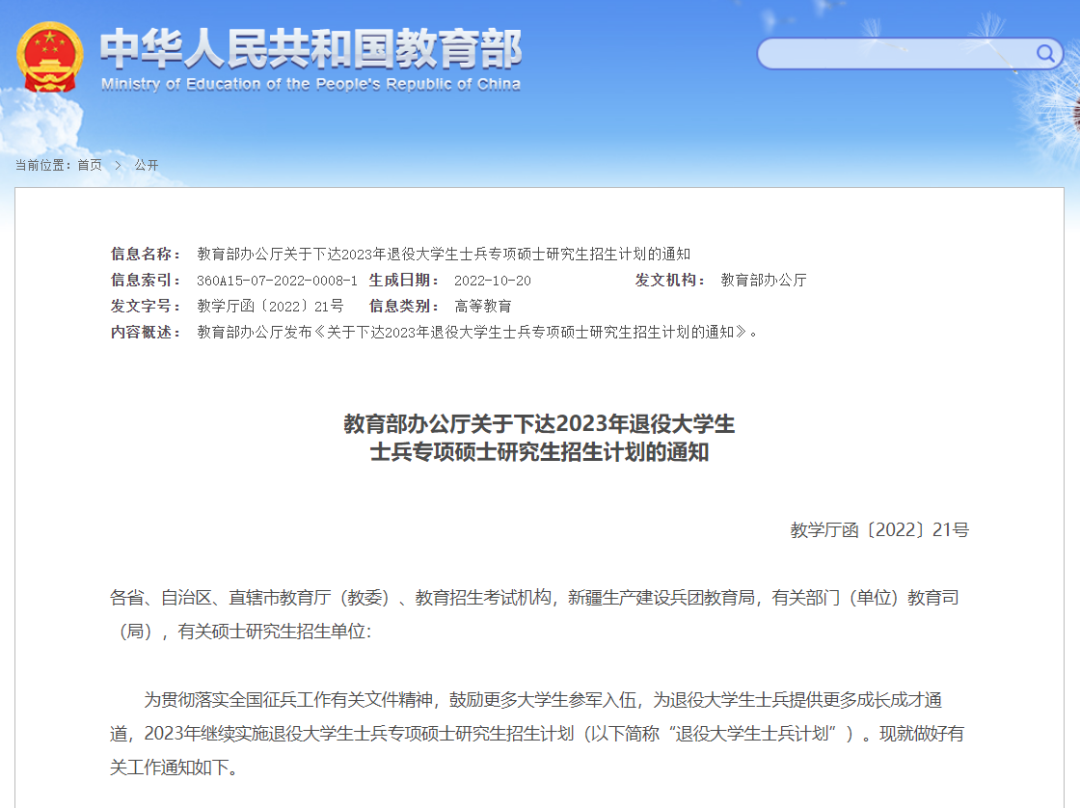Click the 发文机构 value 教育部办公厅

[x=763, y=280]
